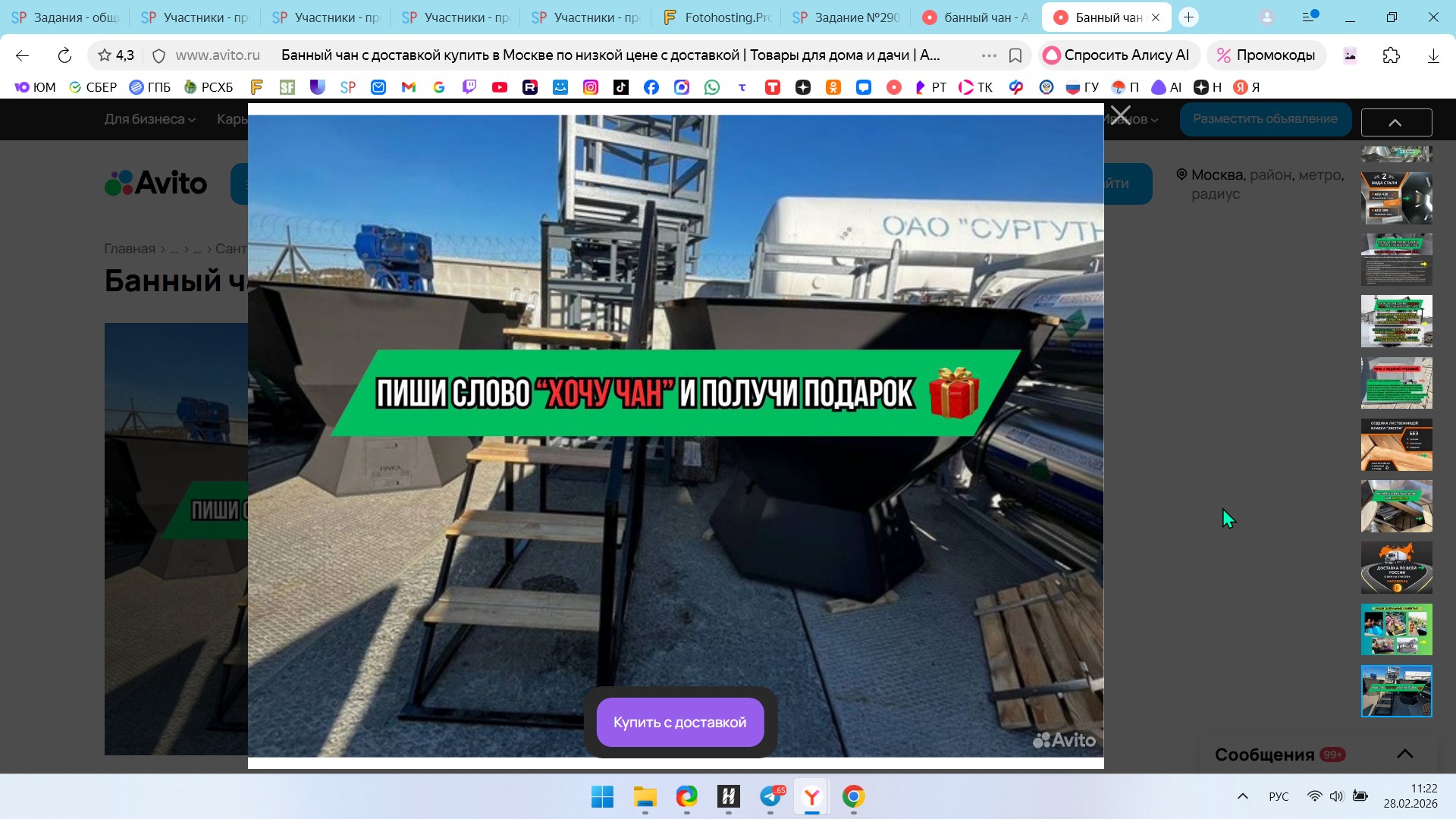Viewport: 1456px width, 819px height.
Task: Expand the Сообщения chat panel
Action: point(1404,754)
